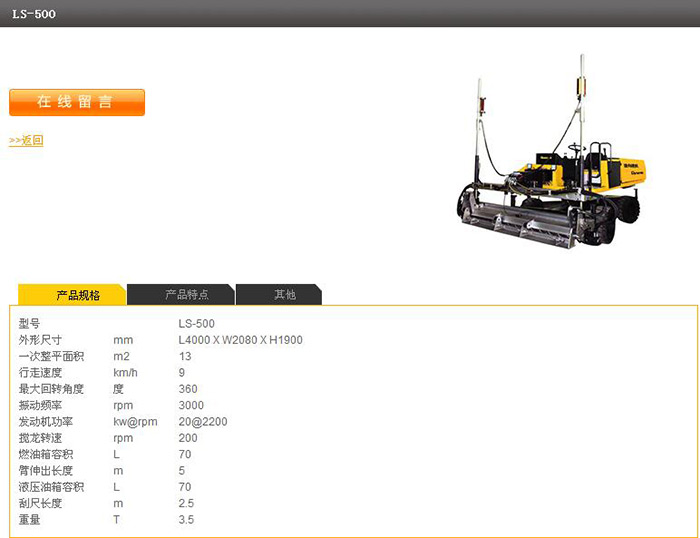Image resolution: width=700 pixels, height=538 pixels.
Task: Click the 发动机功率 row label
Action: click(x=46, y=422)
